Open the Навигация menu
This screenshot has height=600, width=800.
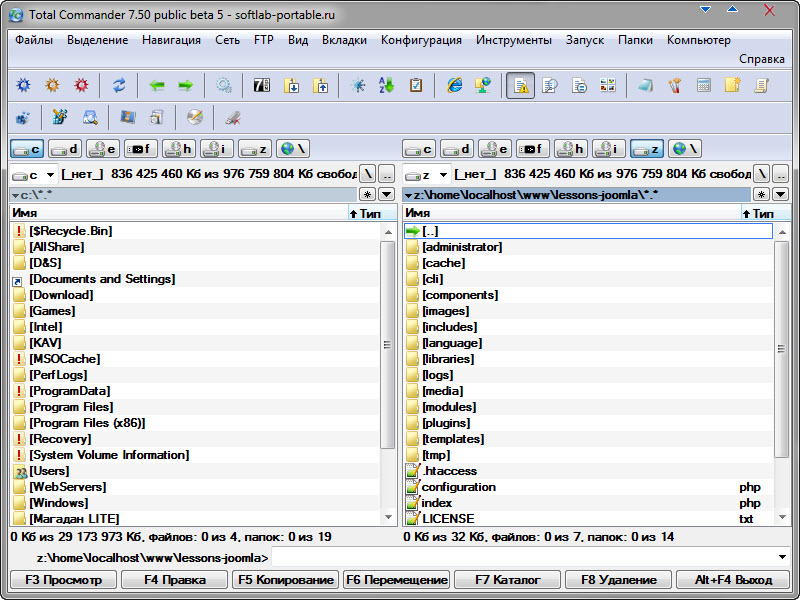point(171,40)
